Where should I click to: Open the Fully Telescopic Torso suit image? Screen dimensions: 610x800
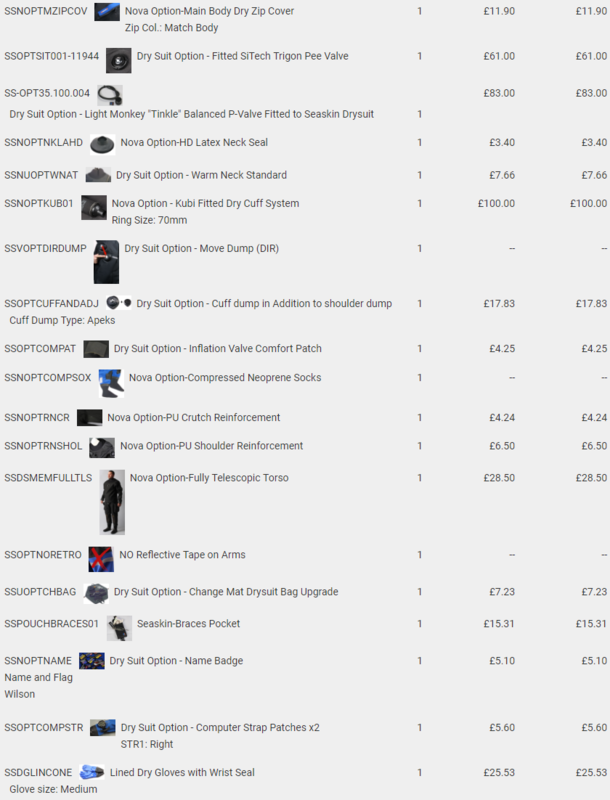click(x=112, y=502)
